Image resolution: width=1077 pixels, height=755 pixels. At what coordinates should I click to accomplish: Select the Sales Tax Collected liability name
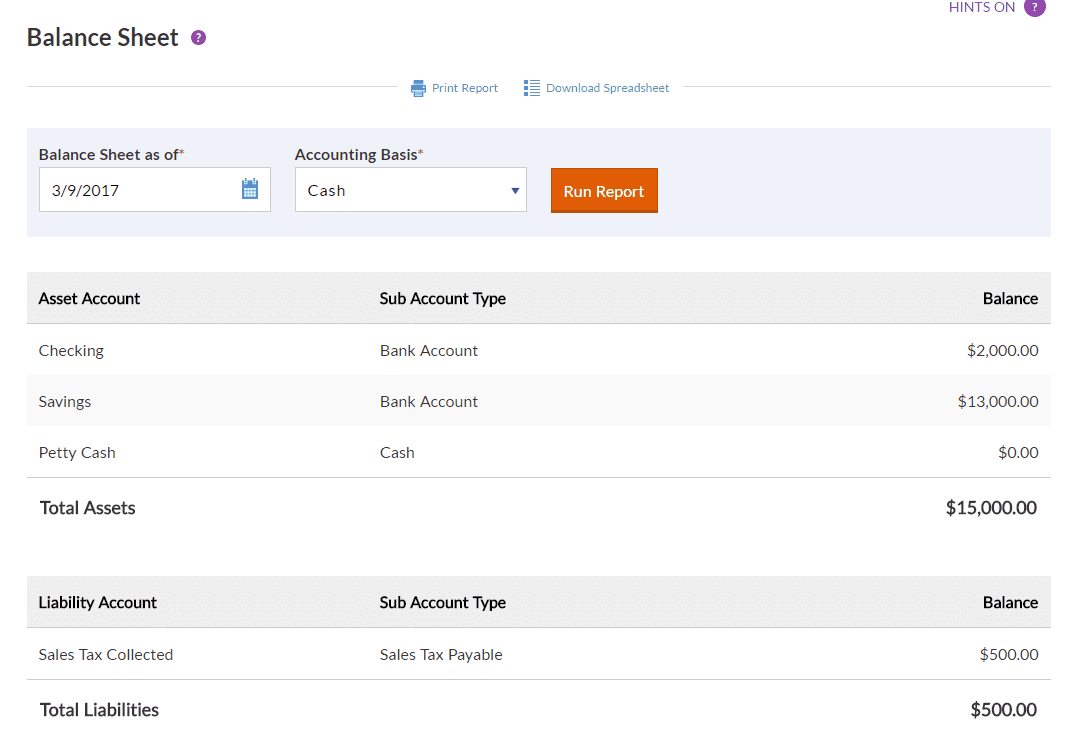(x=106, y=655)
